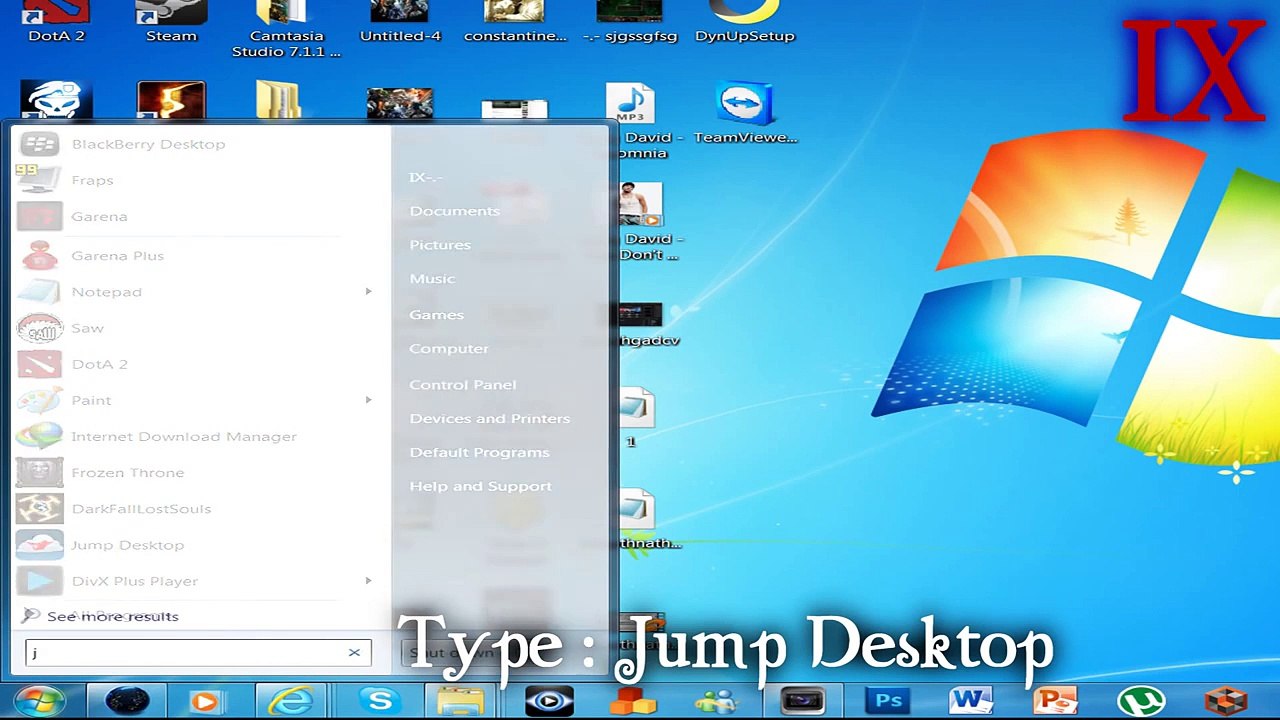Click the Saw icon in Start menu
Image resolution: width=1280 pixels, height=720 pixels.
tap(39, 328)
